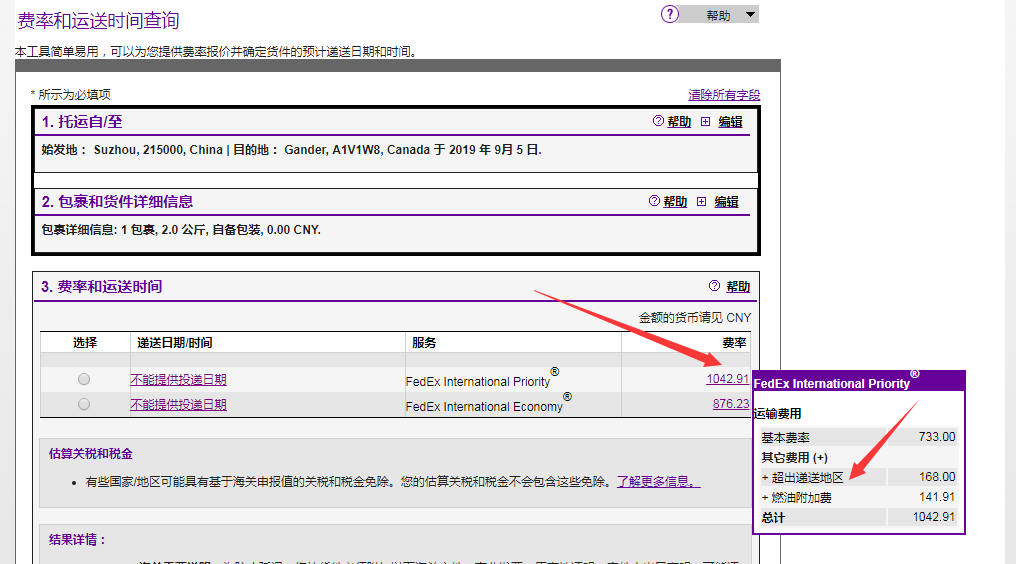Click 编辑 link in 包裹和货件详细信息 section
Image resolution: width=1016 pixels, height=564 pixels.
[x=726, y=202]
